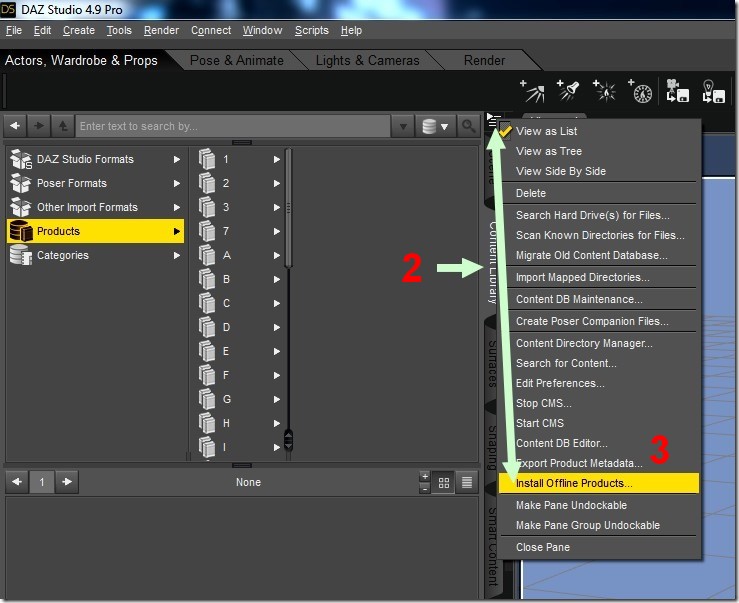
Task: Click Install Offline Products
Action: click(x=599, y=483)
